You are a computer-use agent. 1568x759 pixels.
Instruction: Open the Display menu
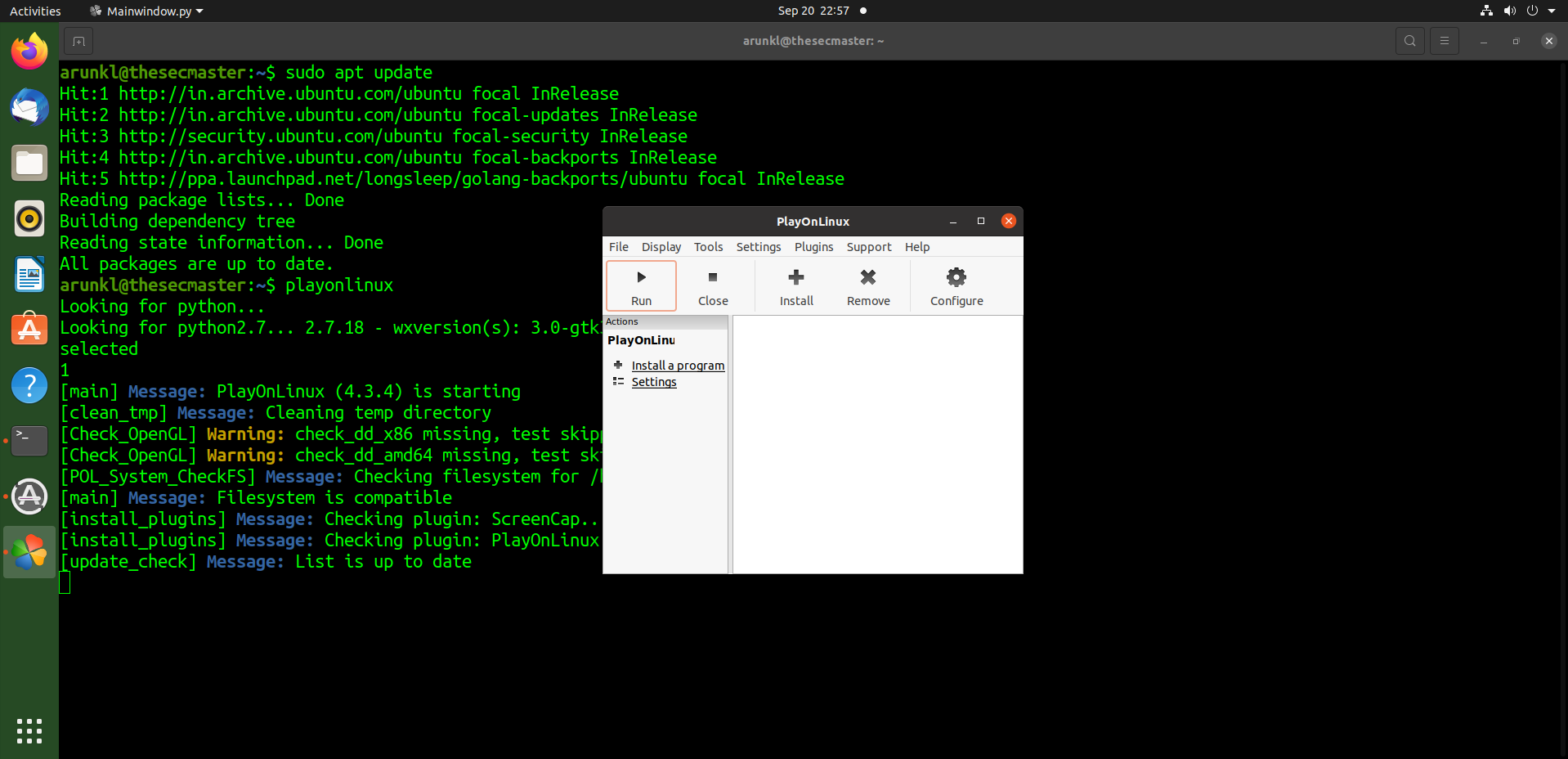coord(661,247)
